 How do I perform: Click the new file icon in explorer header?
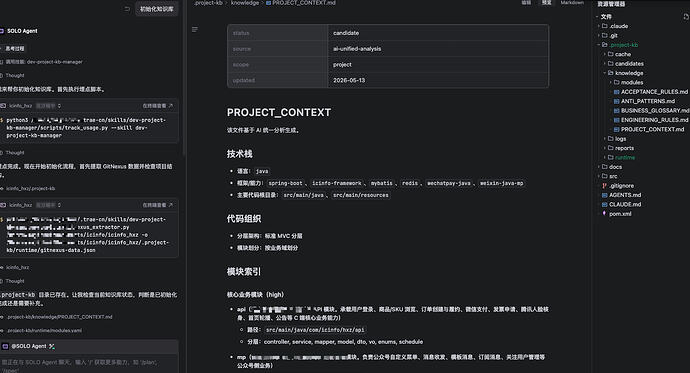point(686,17)
